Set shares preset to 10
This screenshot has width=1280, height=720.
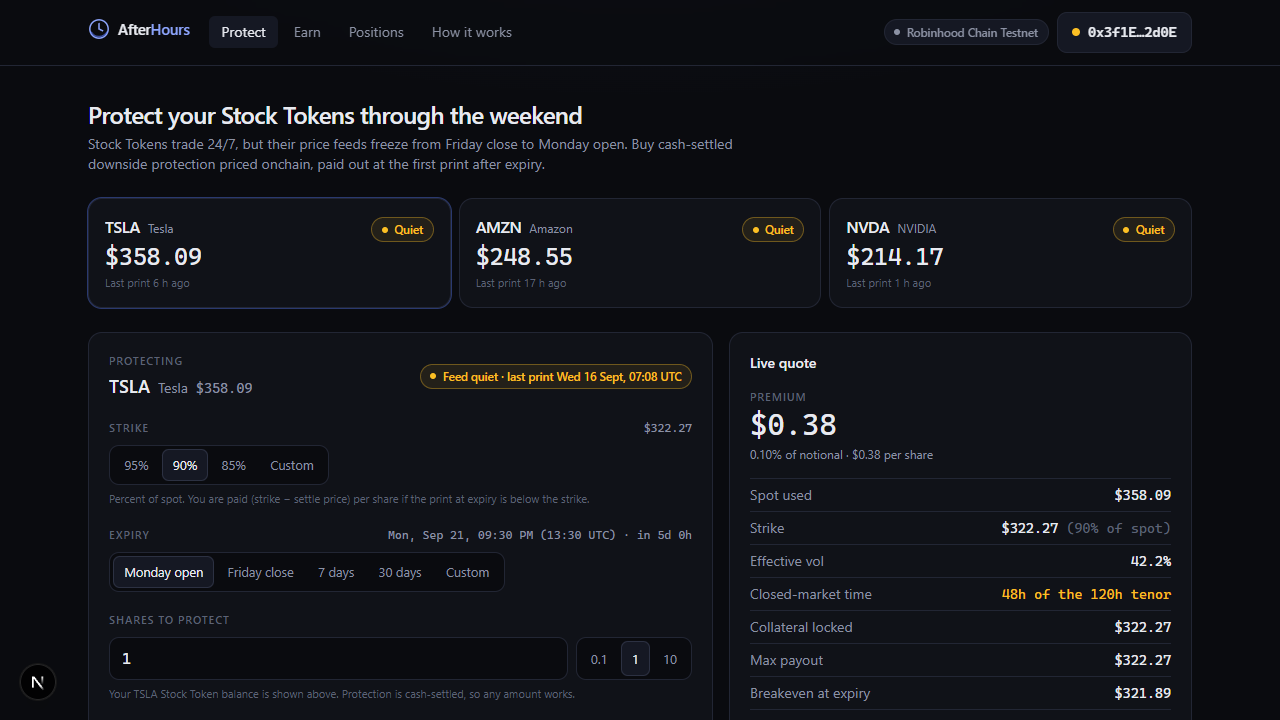(x=670, y=659)
